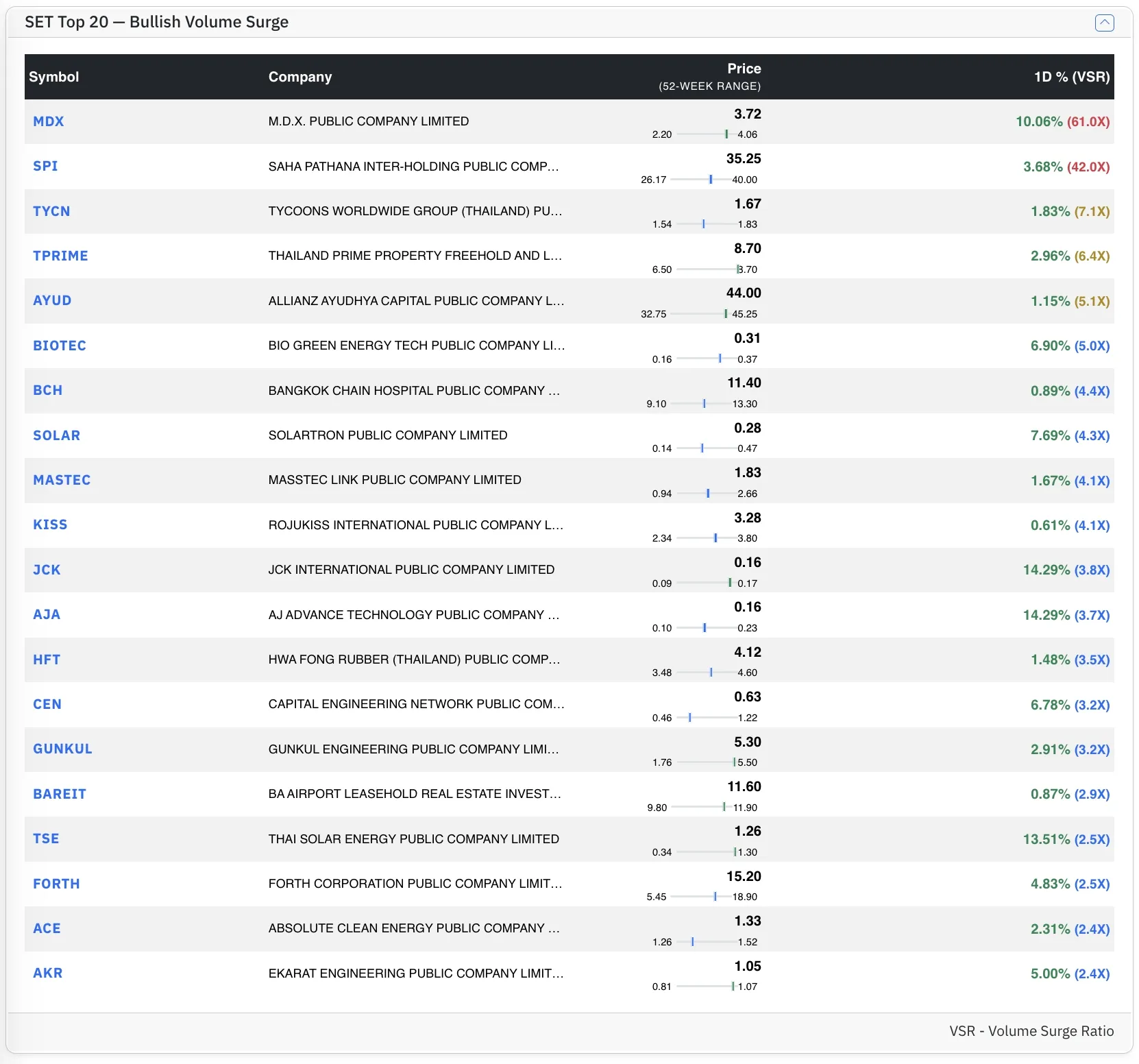The height and width of the screenshot is (1064, 1139).
Task: Open the BIOTEC symbol link
Action: point(60,346)
